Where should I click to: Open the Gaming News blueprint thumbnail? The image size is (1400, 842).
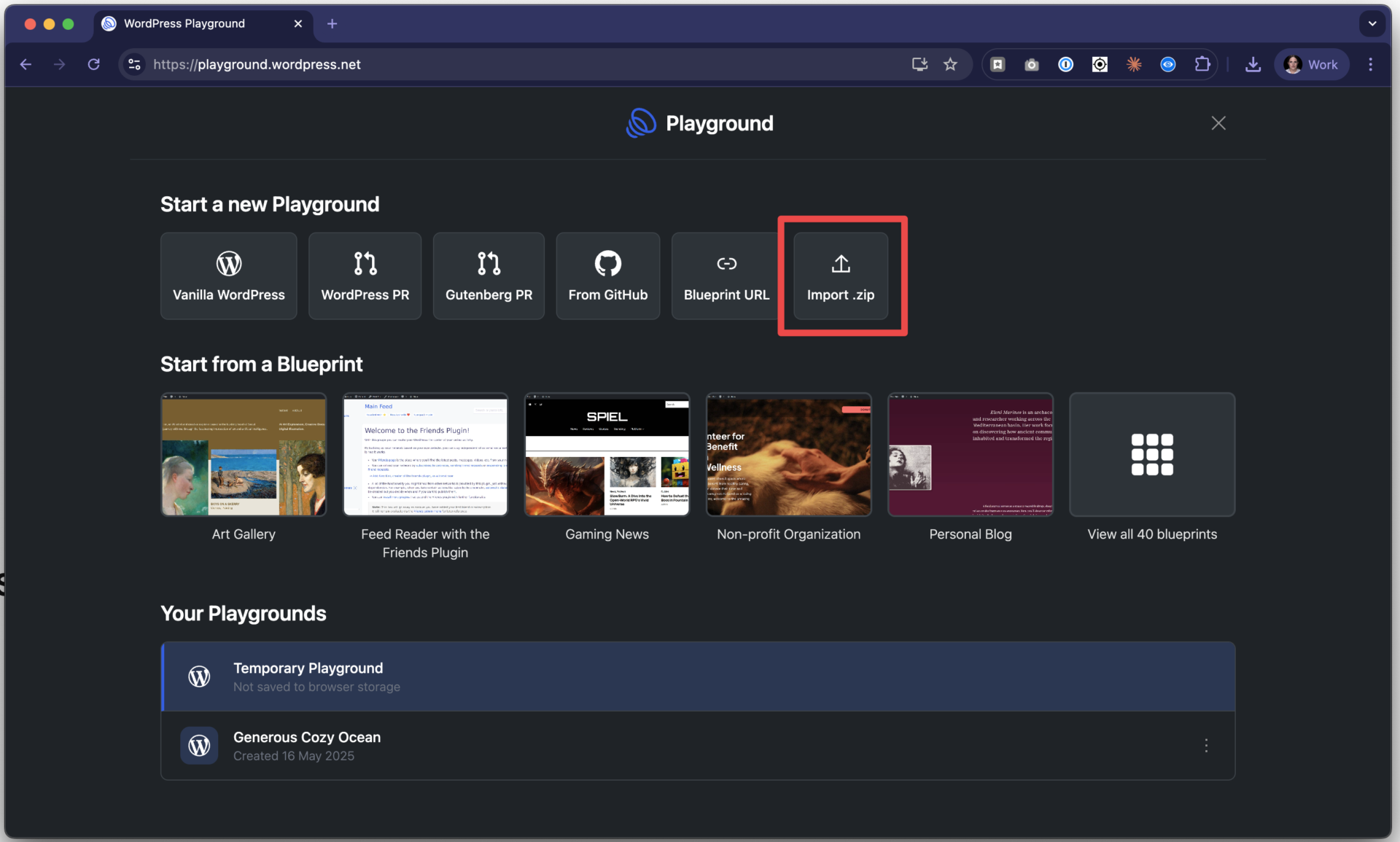606,454
